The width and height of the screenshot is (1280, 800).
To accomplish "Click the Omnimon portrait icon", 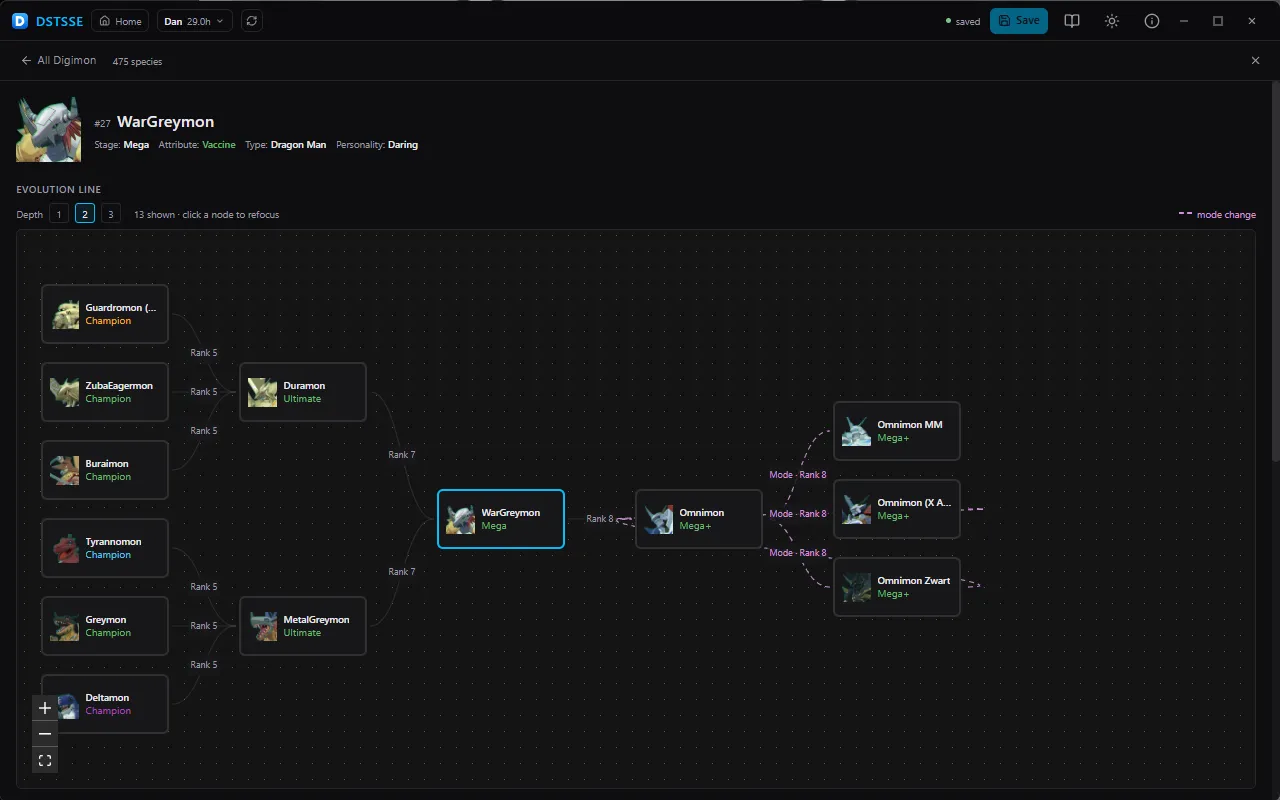I will (x=659, y=519).
